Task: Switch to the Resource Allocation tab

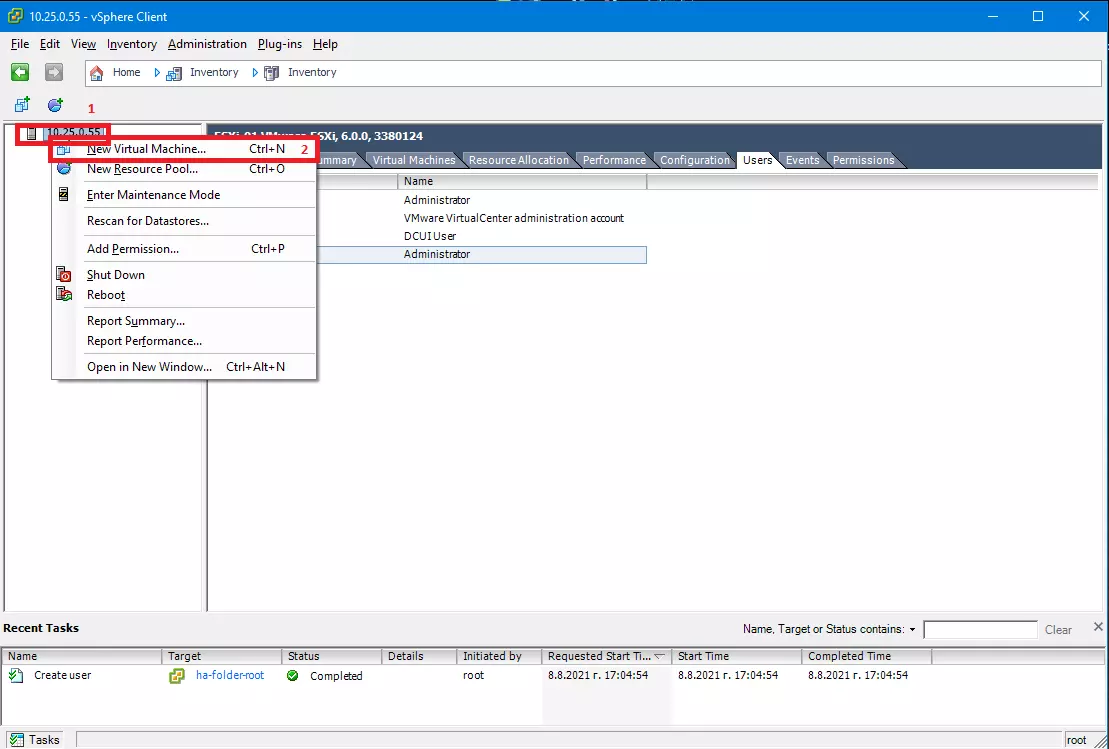Action: (x=518, y=160)
